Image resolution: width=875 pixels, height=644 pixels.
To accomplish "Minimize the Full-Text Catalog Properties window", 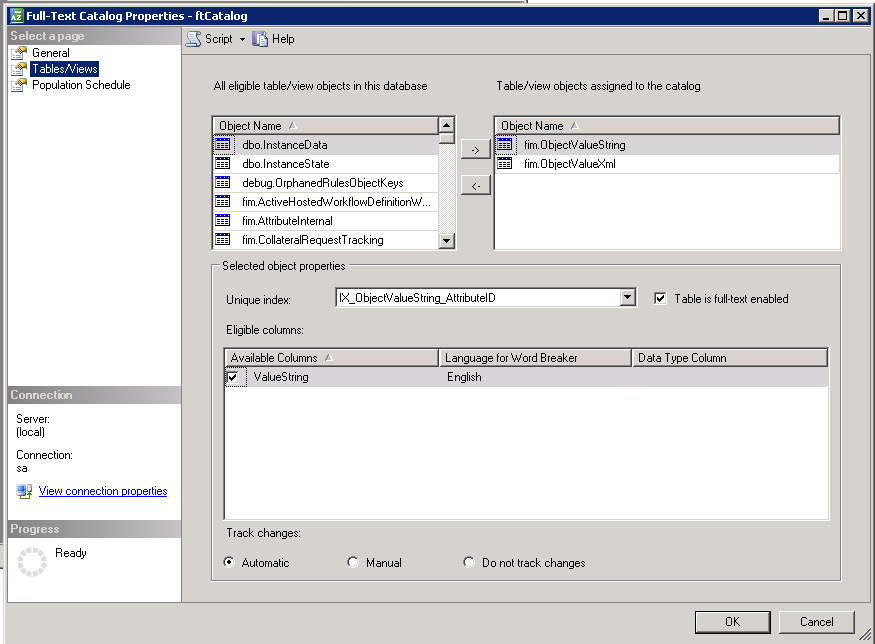I will pyautogui.click(x=826, y=16).
